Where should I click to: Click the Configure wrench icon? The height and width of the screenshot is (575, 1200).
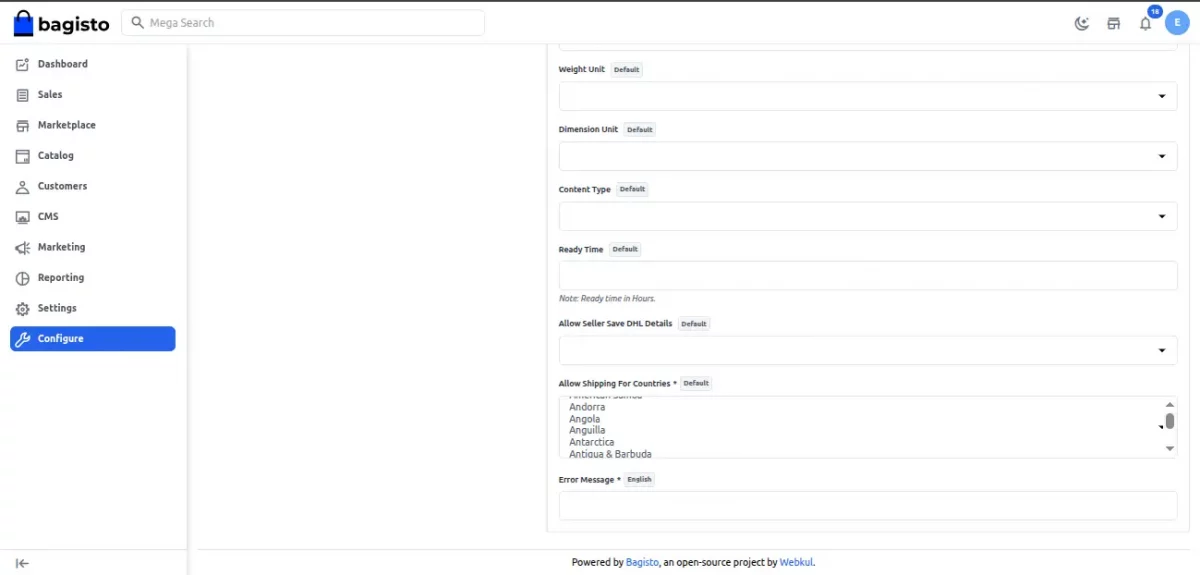click(23, 339)
